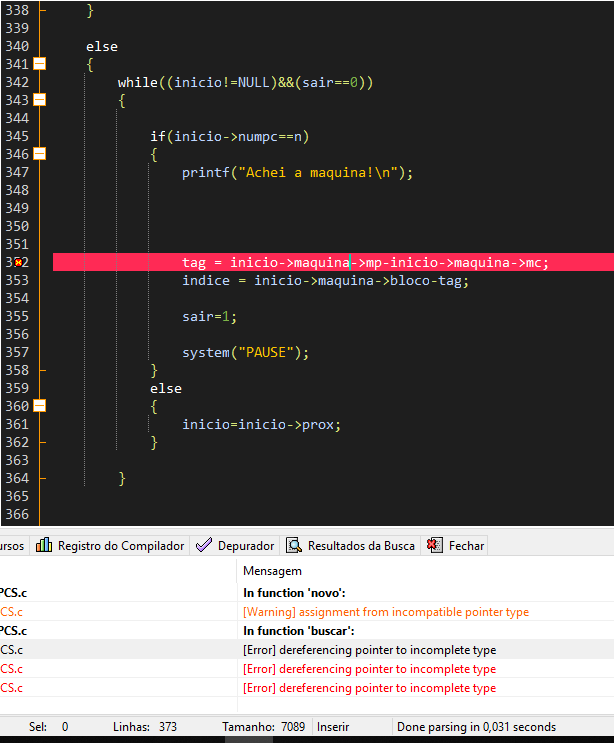The height and width of the screenshot is (743, 614).
Task: Click the printf "Achei a maquina!" line
Action: click(298, 172)
